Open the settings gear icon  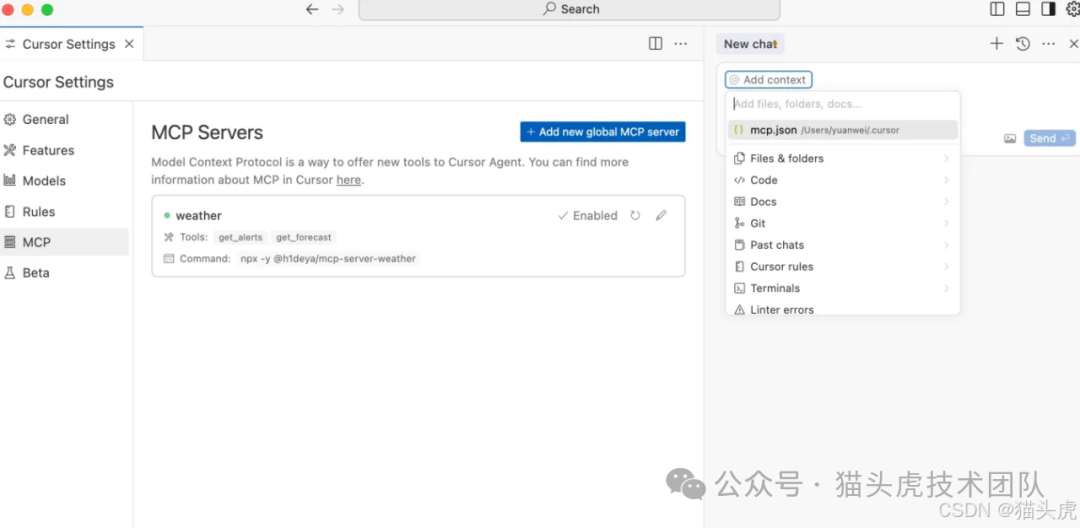click(x=1072, y=9)
